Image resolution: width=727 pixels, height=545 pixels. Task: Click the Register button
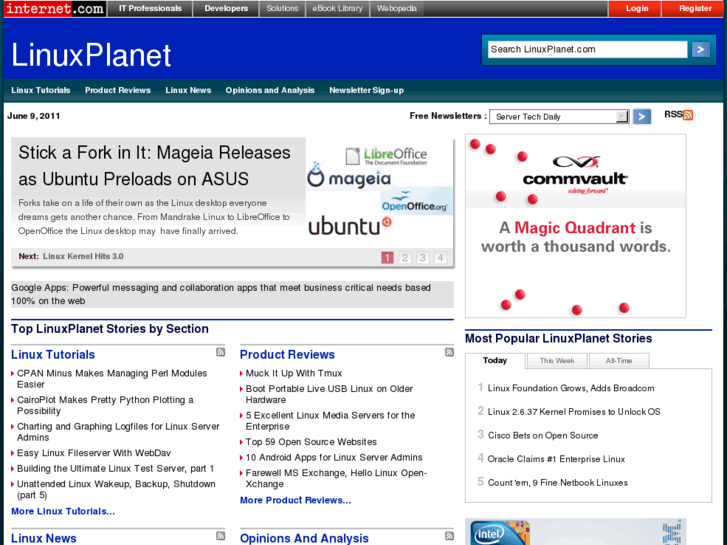[694, 8]
